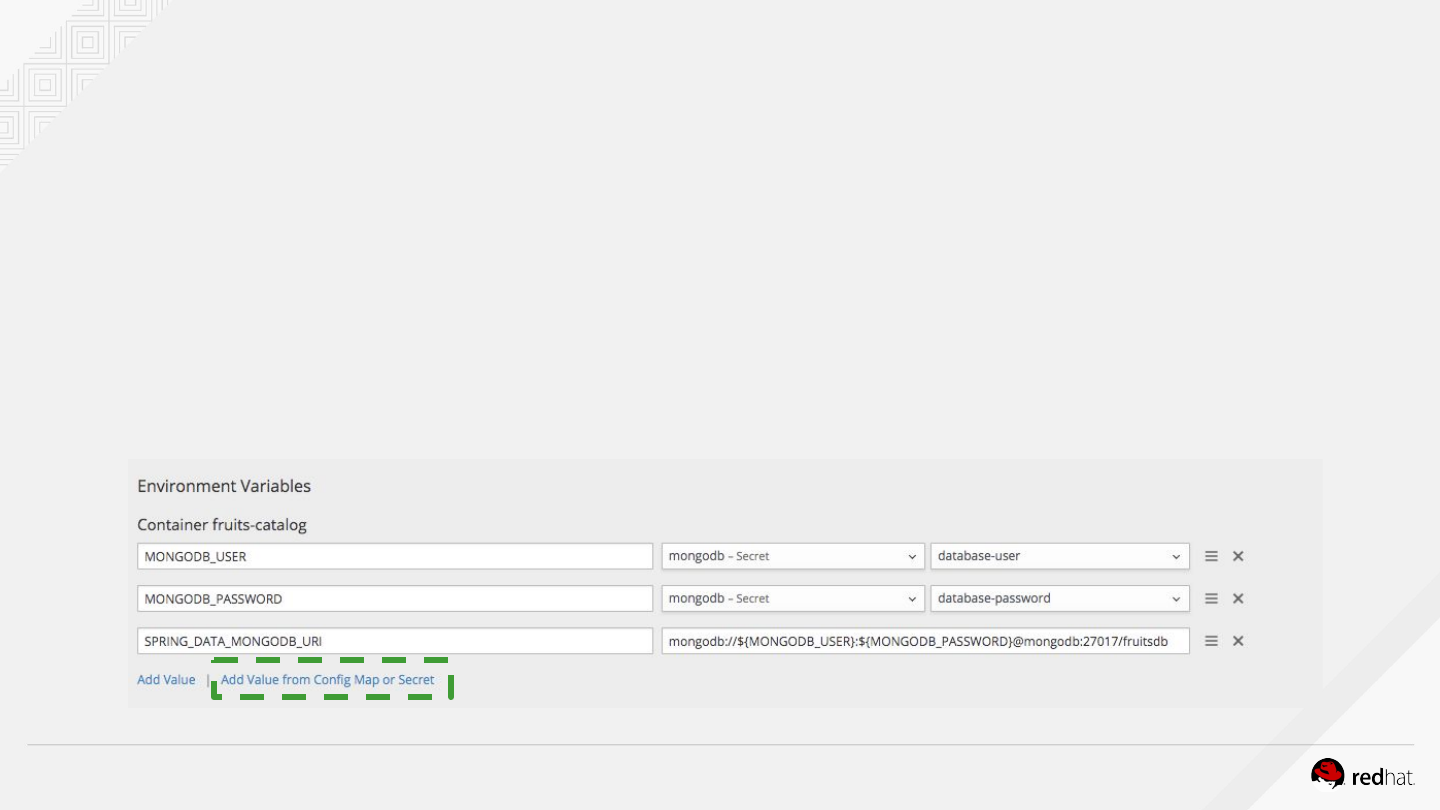Open the mongodb Secret dropdown for MONGODB_PASSWORD

click(x=793, y=598)
